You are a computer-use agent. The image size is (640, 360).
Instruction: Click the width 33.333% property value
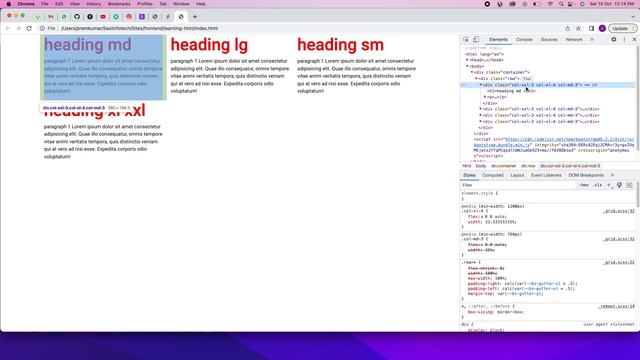[x=500, y=222]
